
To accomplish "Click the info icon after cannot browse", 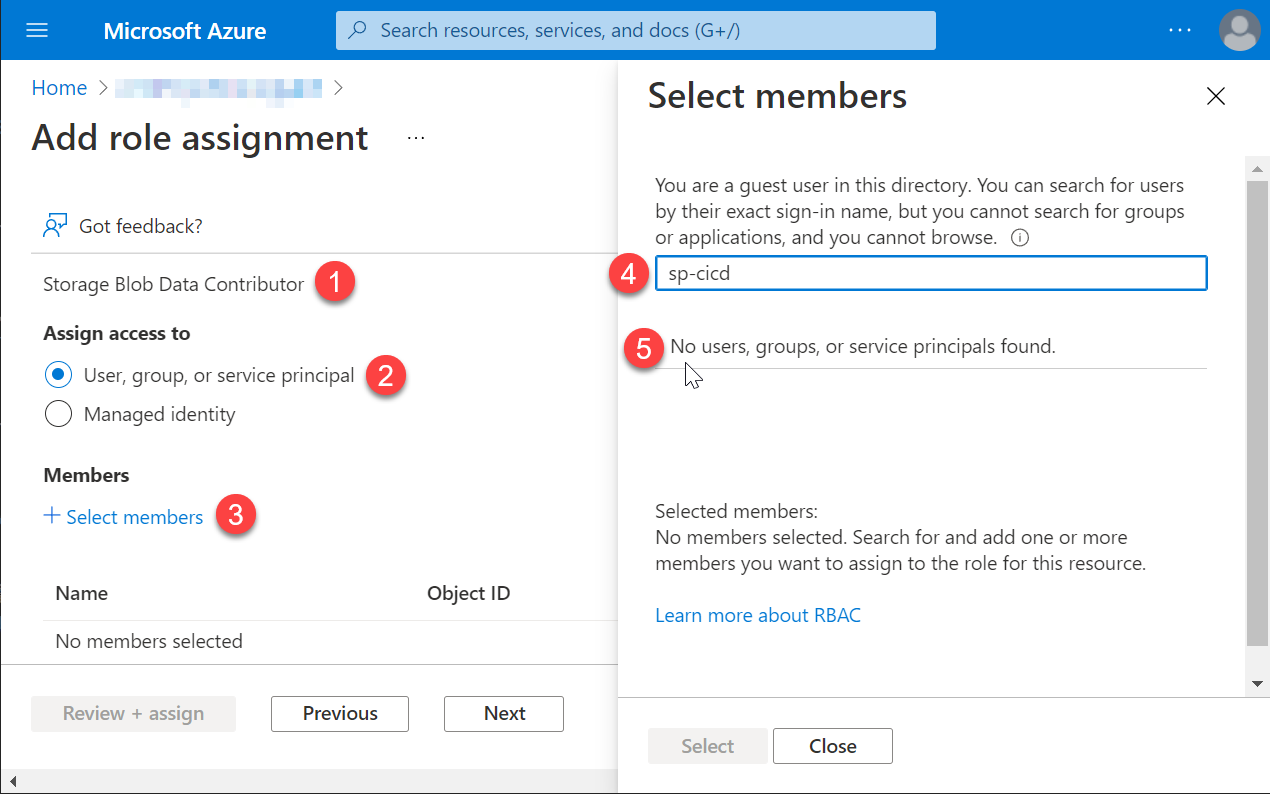I will tap(1020, 238).
